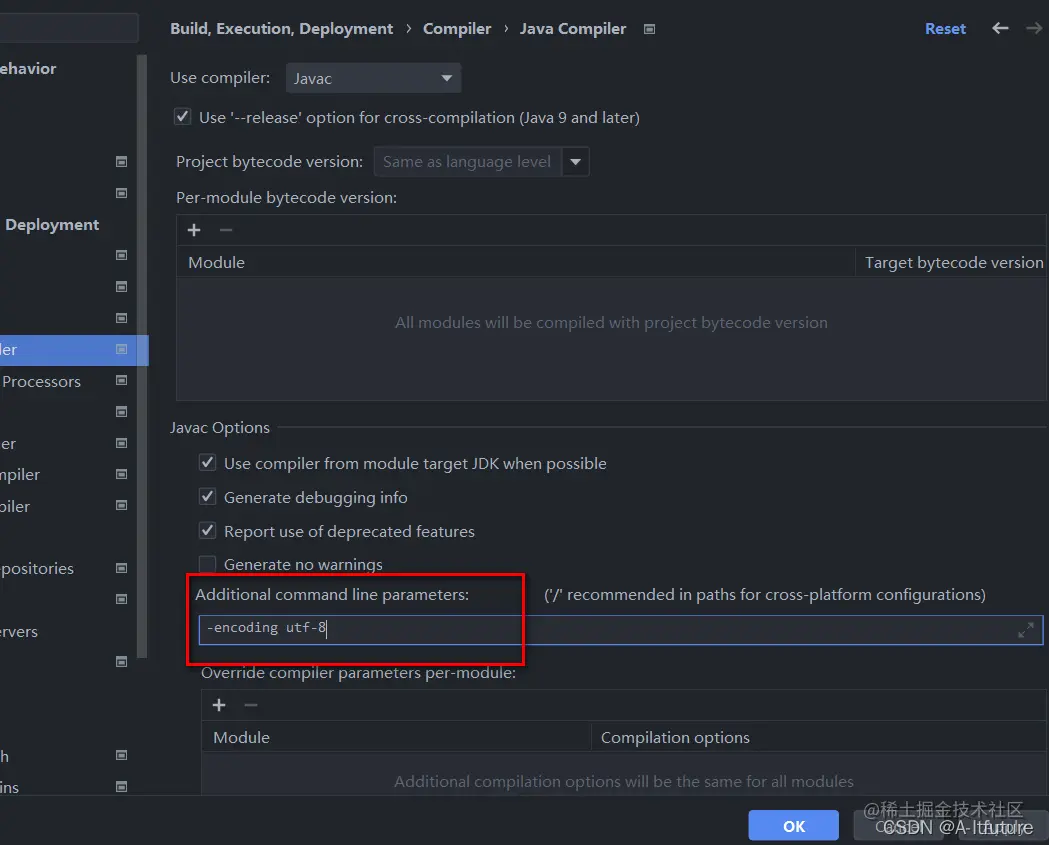Click project icon beside 'ins' sidebar row

click(x=121, y=786)
